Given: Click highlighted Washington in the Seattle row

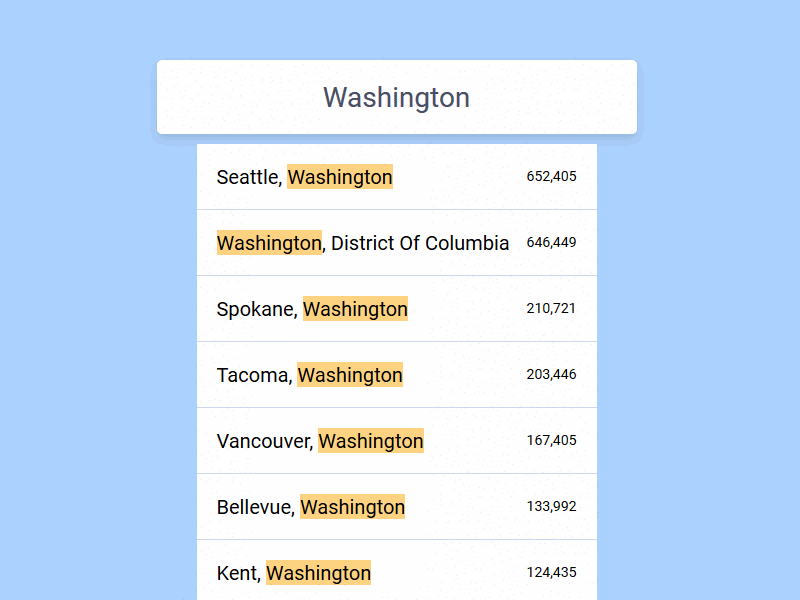Looking at the screenshot, I should click(340, 177).
